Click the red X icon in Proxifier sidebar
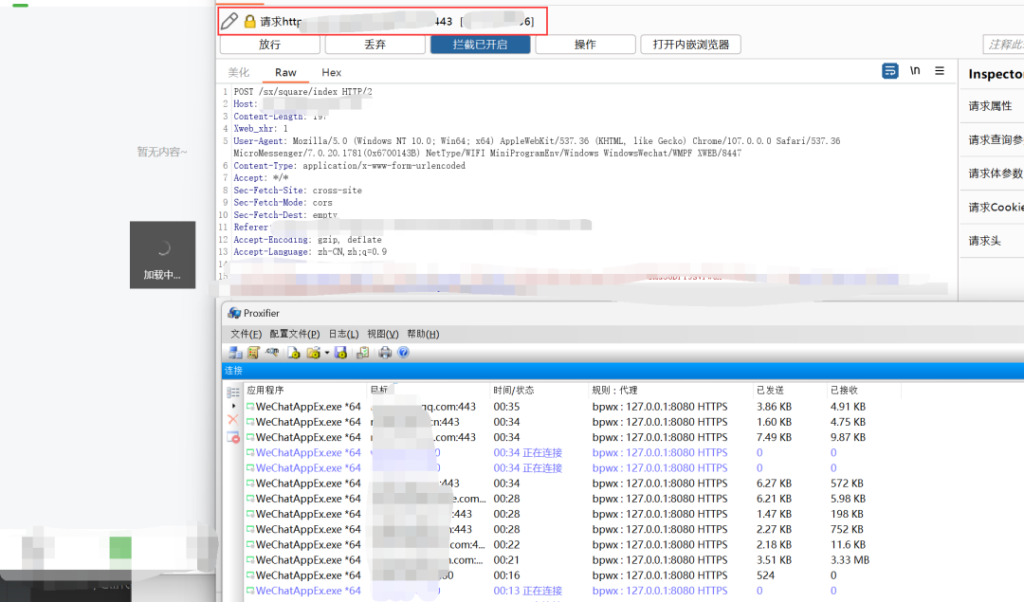Screen dimensions: 1024x602 (233, 421)
